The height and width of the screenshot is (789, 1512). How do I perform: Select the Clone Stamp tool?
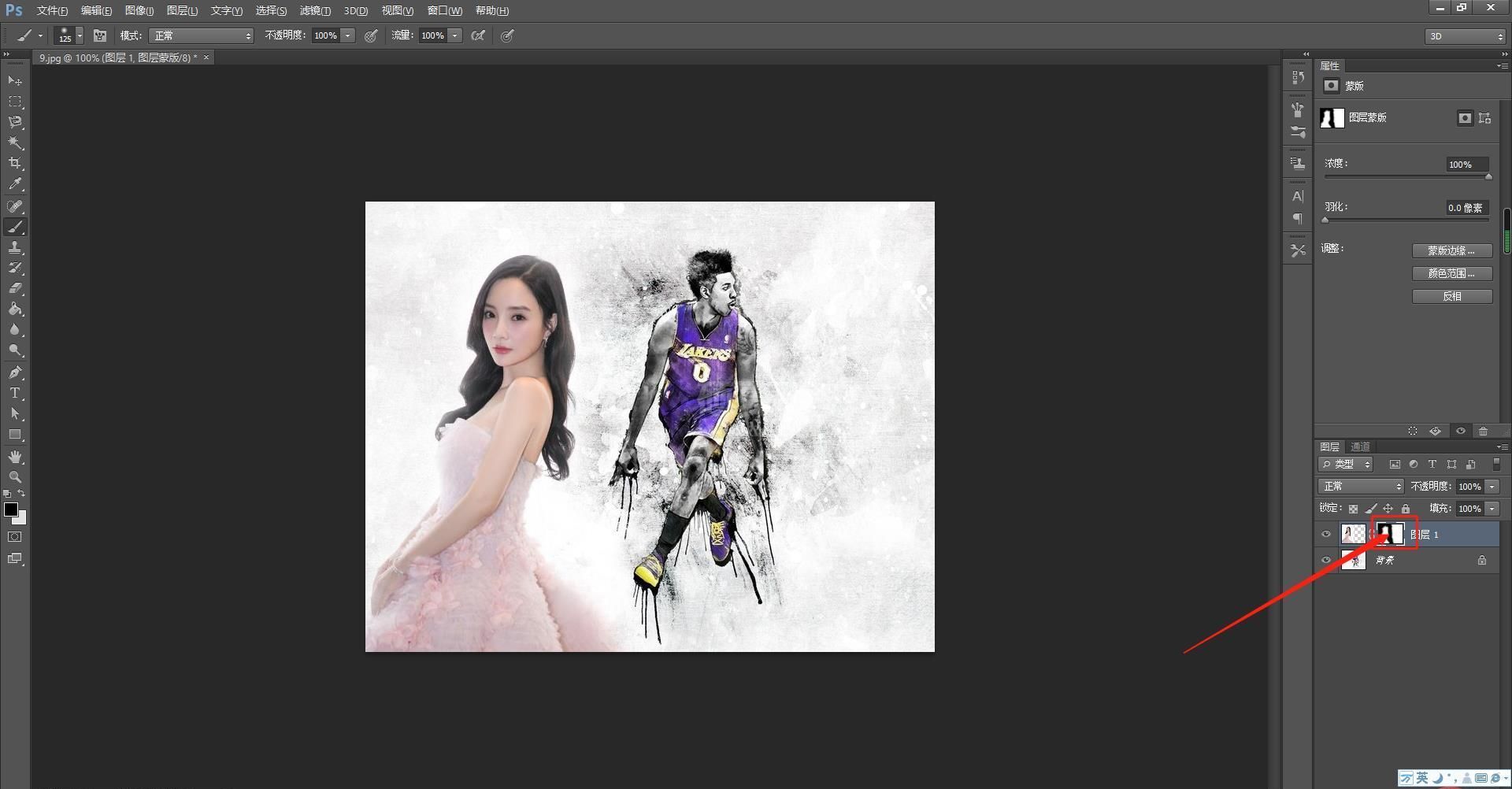click(15, 247)
